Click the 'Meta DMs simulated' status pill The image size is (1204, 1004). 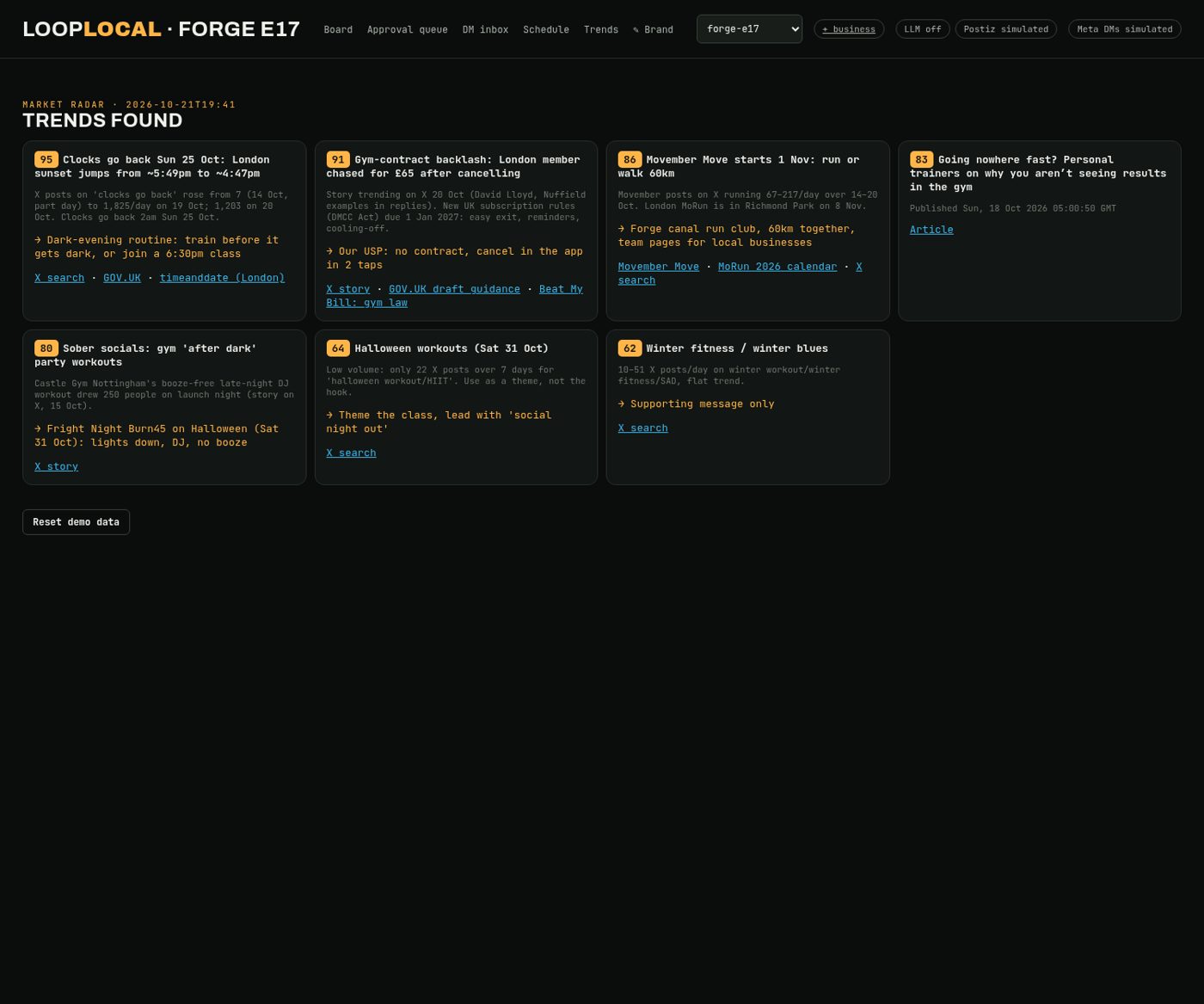tap(1125, 29)
